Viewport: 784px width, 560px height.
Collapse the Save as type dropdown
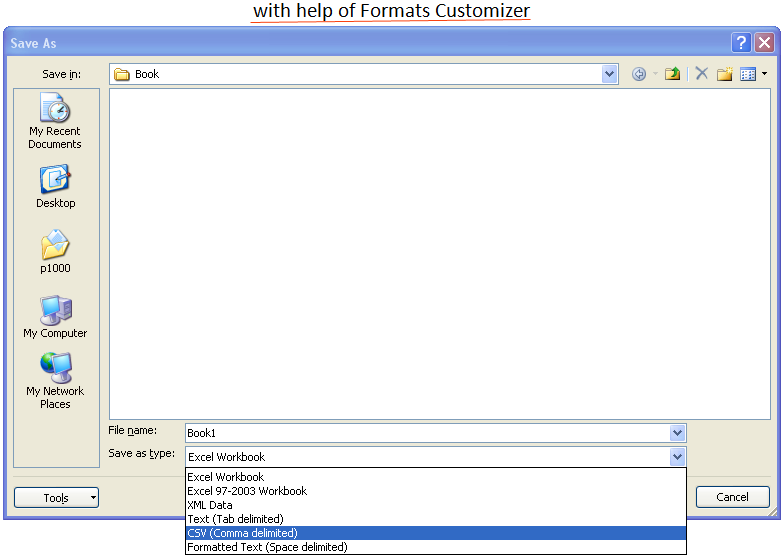677,457
